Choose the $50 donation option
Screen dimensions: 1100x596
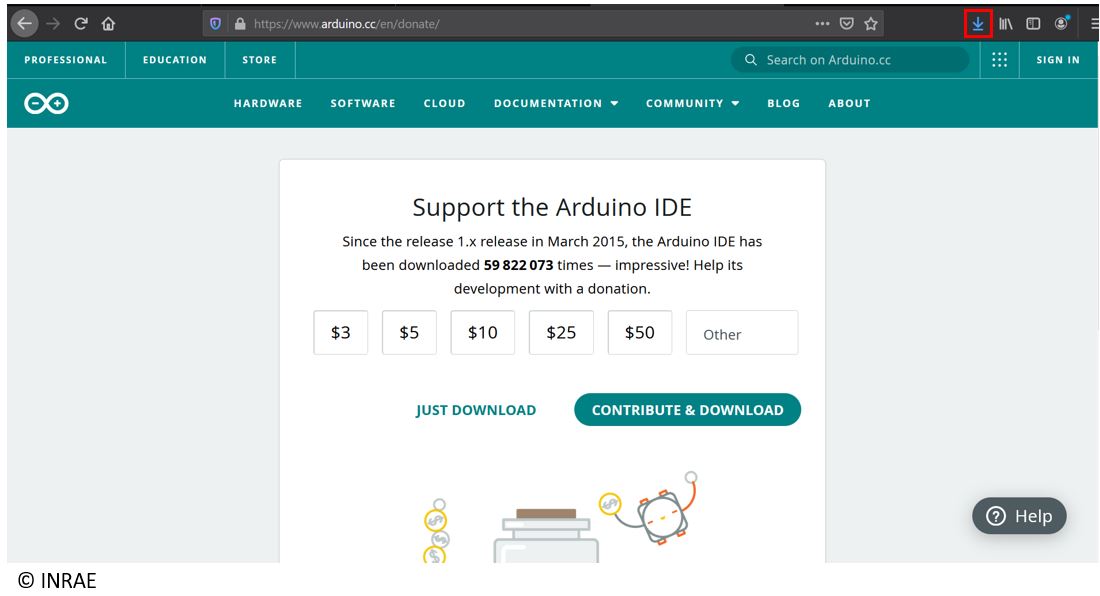click(x=639, y=333)
